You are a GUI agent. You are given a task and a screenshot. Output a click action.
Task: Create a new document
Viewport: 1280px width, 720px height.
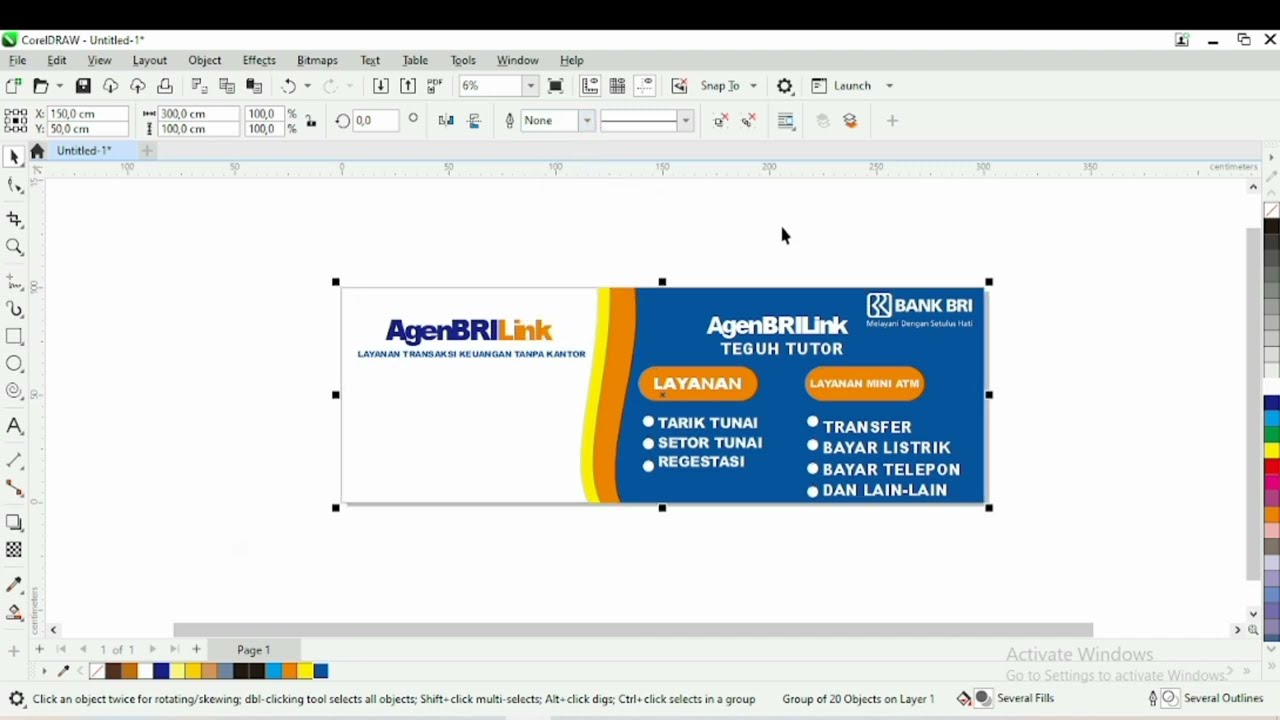click(x=13, y=86)
